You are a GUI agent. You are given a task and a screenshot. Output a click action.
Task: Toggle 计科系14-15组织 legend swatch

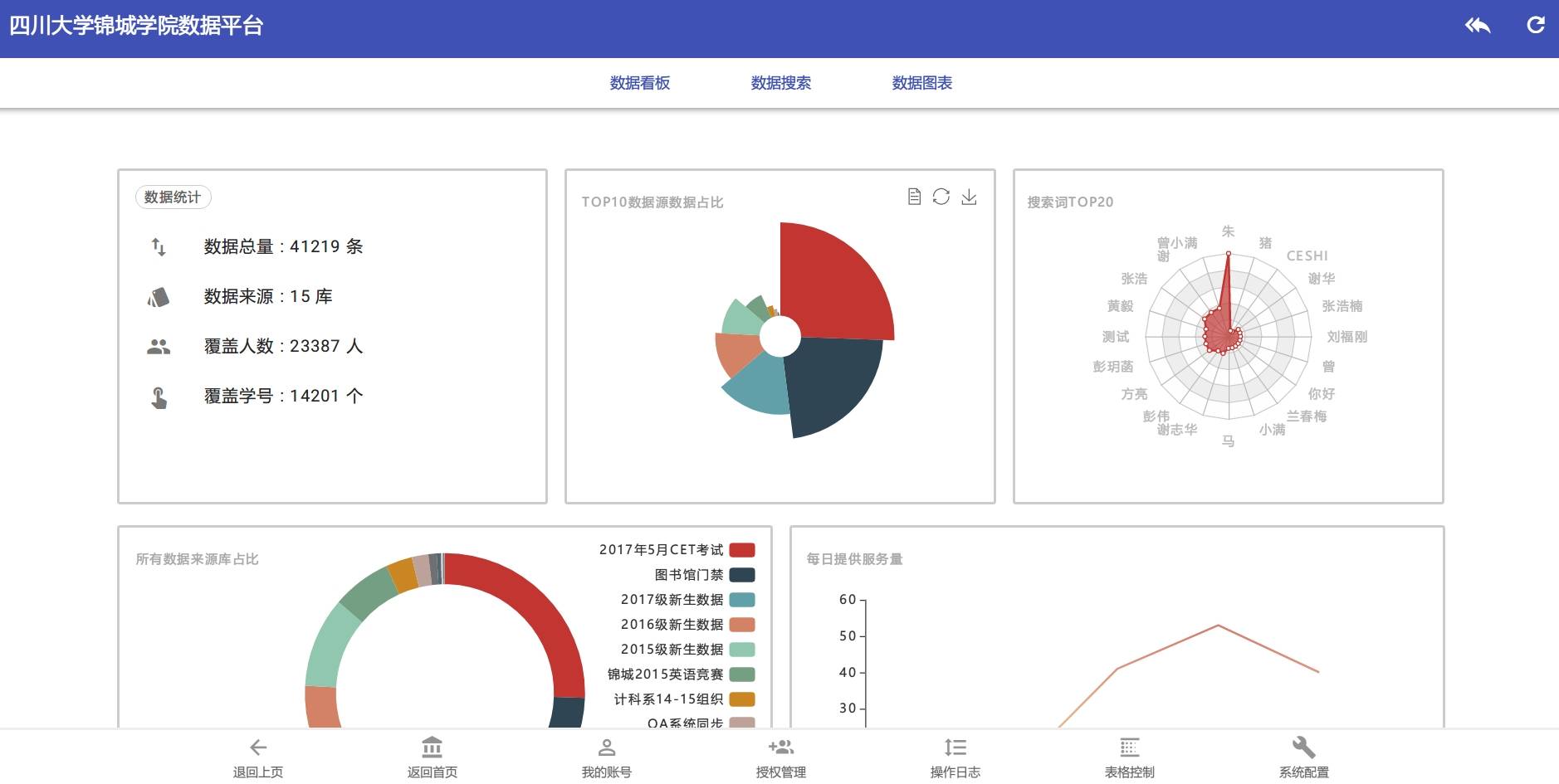[x=742, y=699]
